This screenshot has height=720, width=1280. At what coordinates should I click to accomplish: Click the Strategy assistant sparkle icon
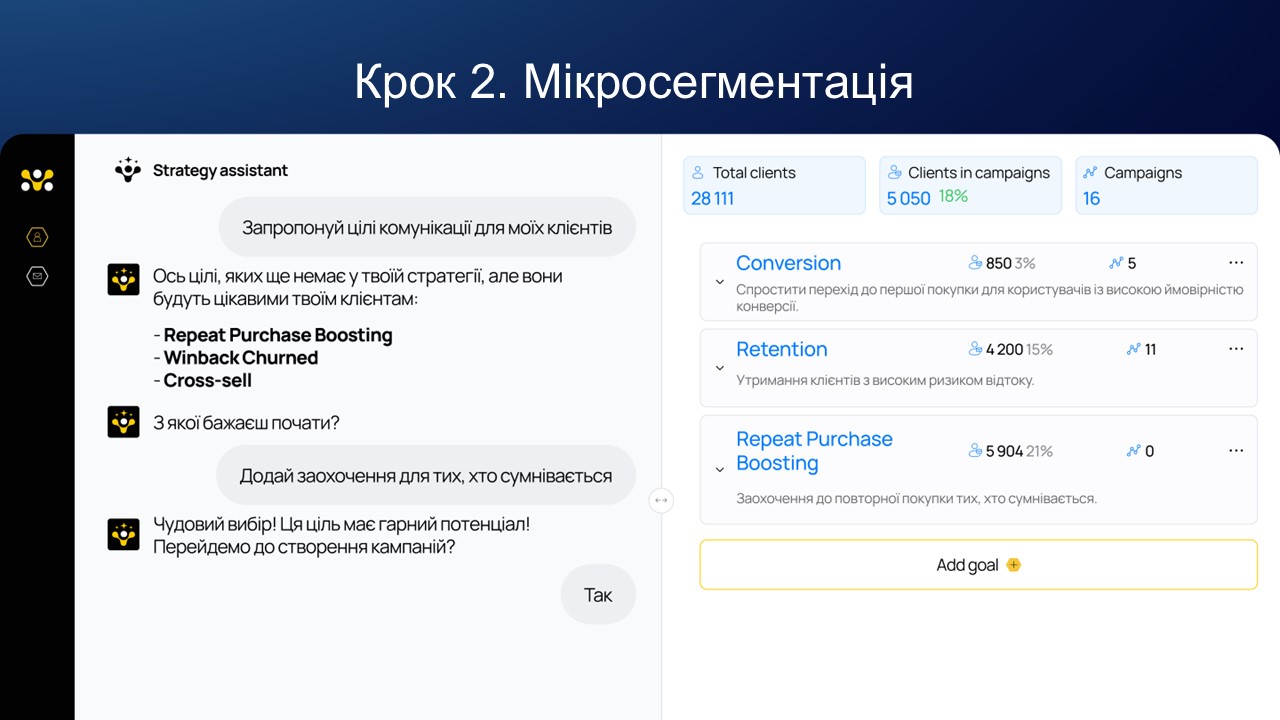click(128, 170)
